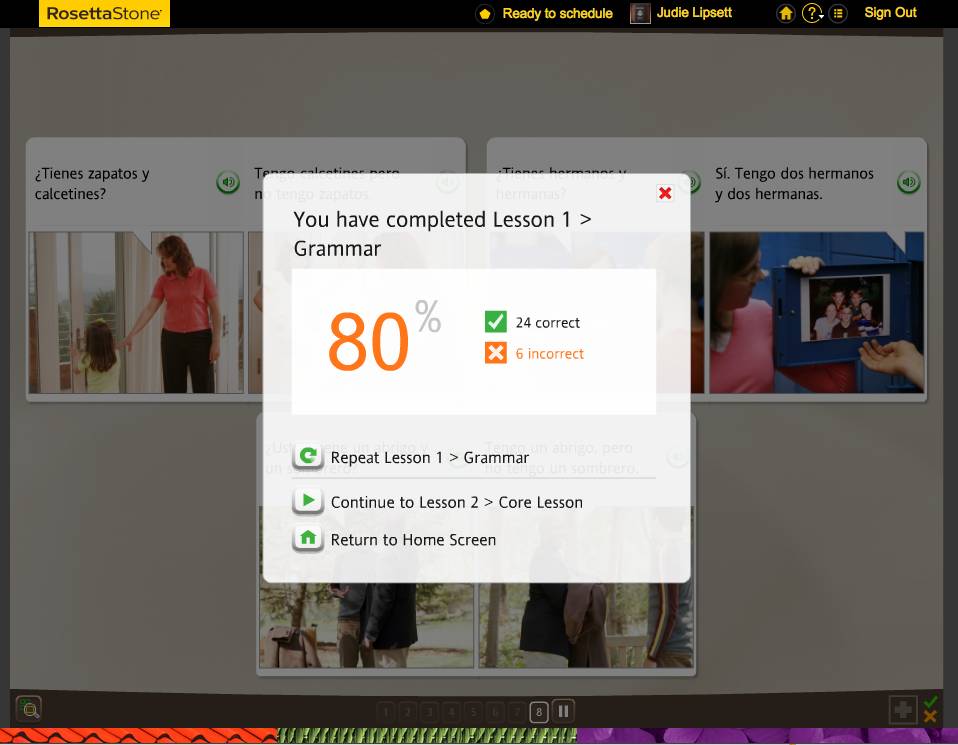Play audio for 'Sí. Tengo dos hermanos'

click(909, 182)
